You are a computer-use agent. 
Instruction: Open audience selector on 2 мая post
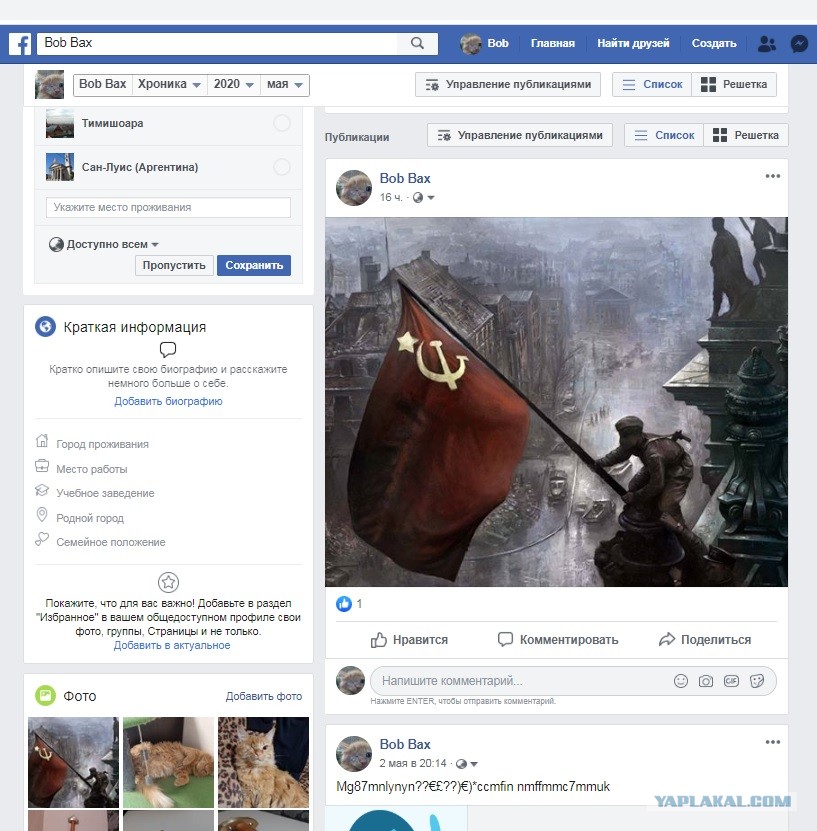pyautogui.click(x=467, y=764)
